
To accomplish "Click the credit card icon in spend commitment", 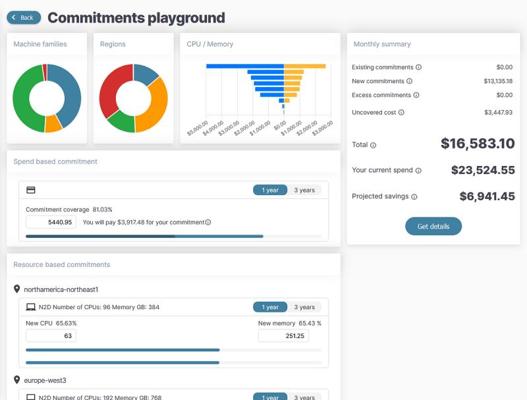I will 31,190.
